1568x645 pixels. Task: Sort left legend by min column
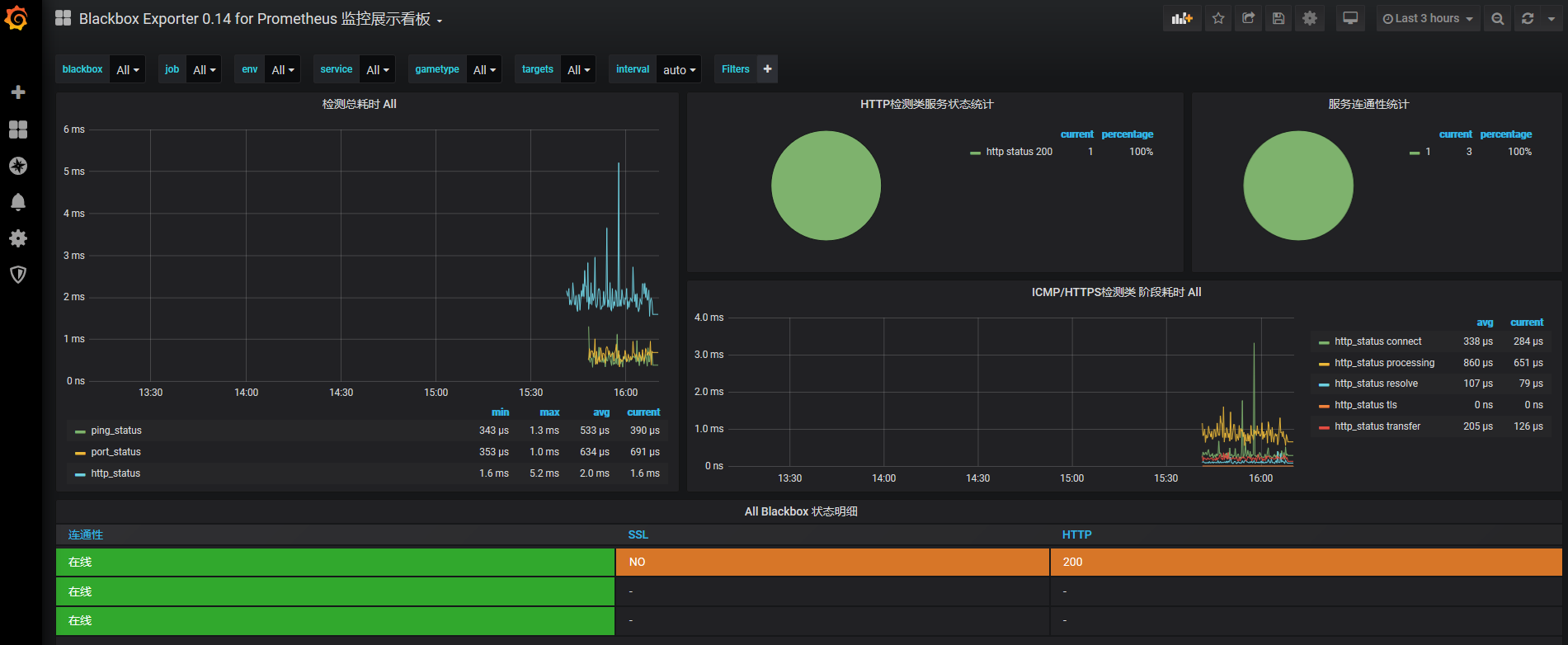(x=500, y=412)
